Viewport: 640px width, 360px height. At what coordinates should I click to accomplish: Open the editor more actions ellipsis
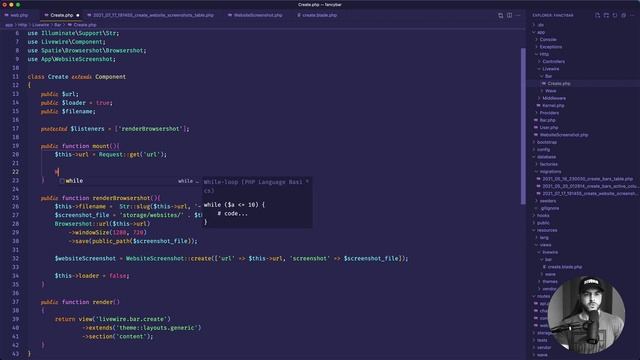click(518, 15)
